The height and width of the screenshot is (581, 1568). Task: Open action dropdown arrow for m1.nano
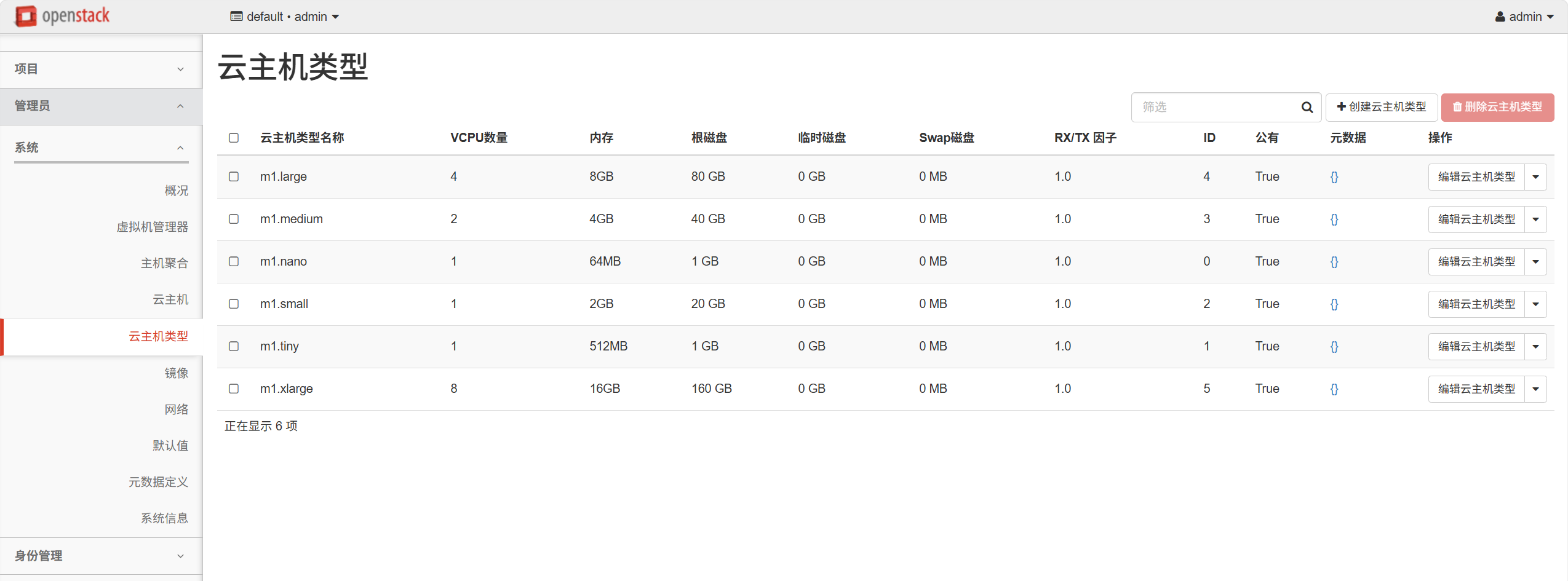(1535, 262)
